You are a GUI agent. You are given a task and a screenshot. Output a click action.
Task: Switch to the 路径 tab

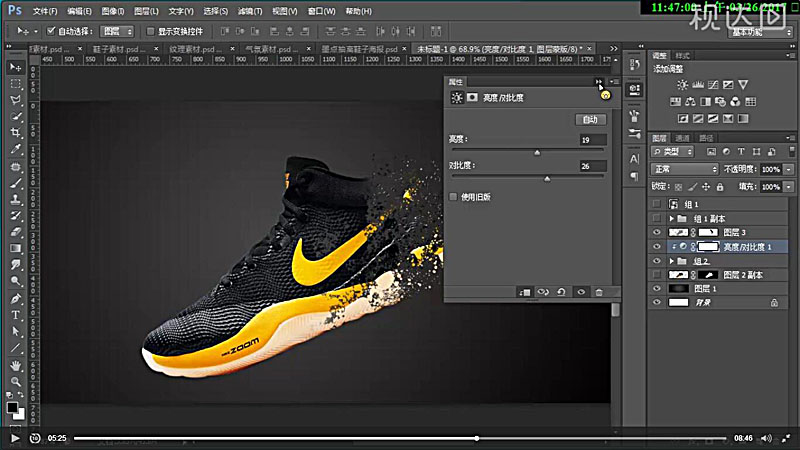click(706, 138)
